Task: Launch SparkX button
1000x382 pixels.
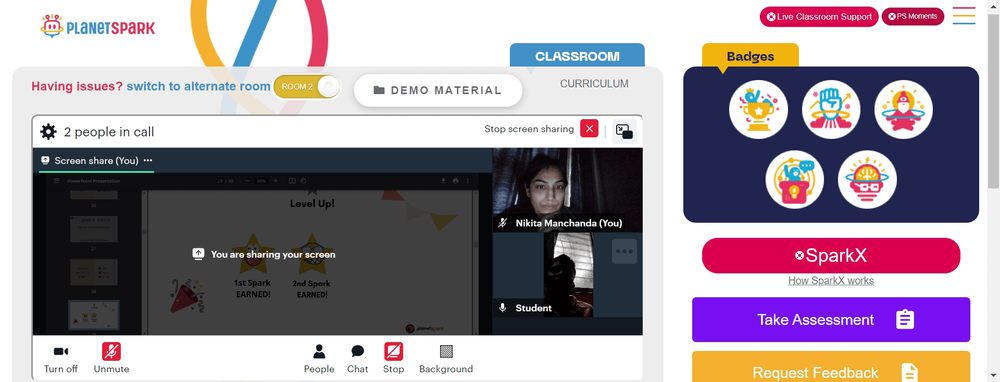Action: coord(831,256)
